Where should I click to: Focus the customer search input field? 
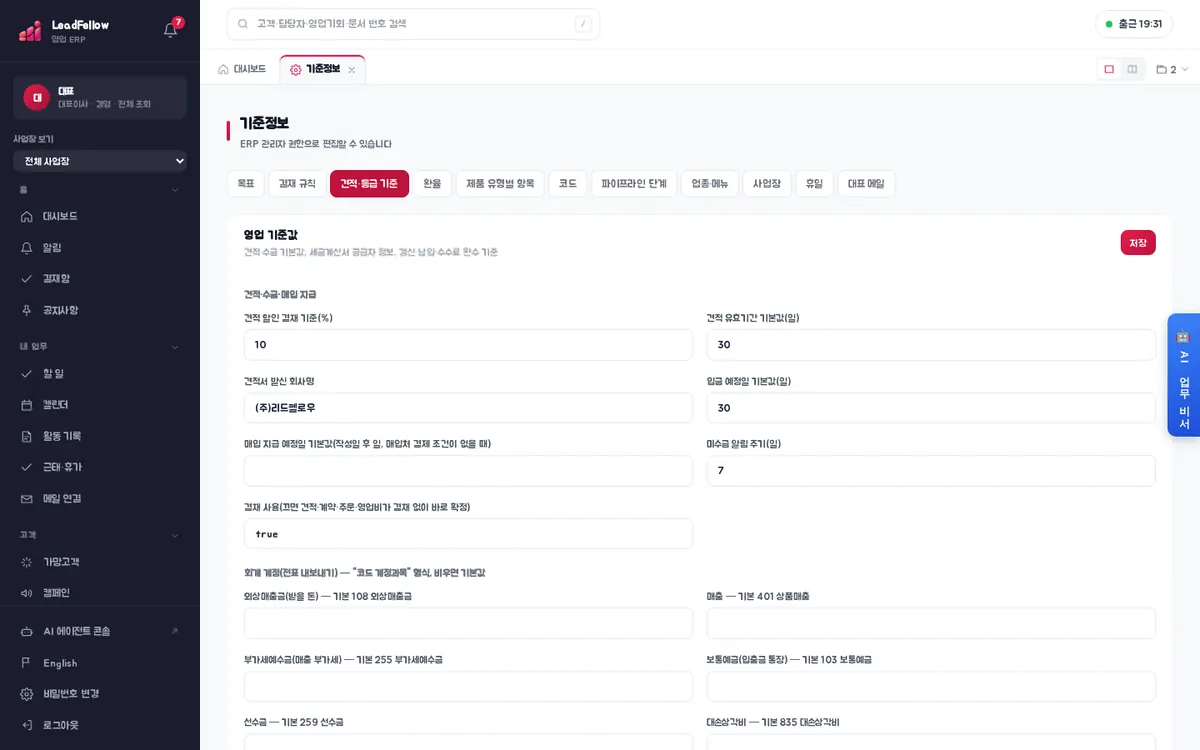pos(413,24)
